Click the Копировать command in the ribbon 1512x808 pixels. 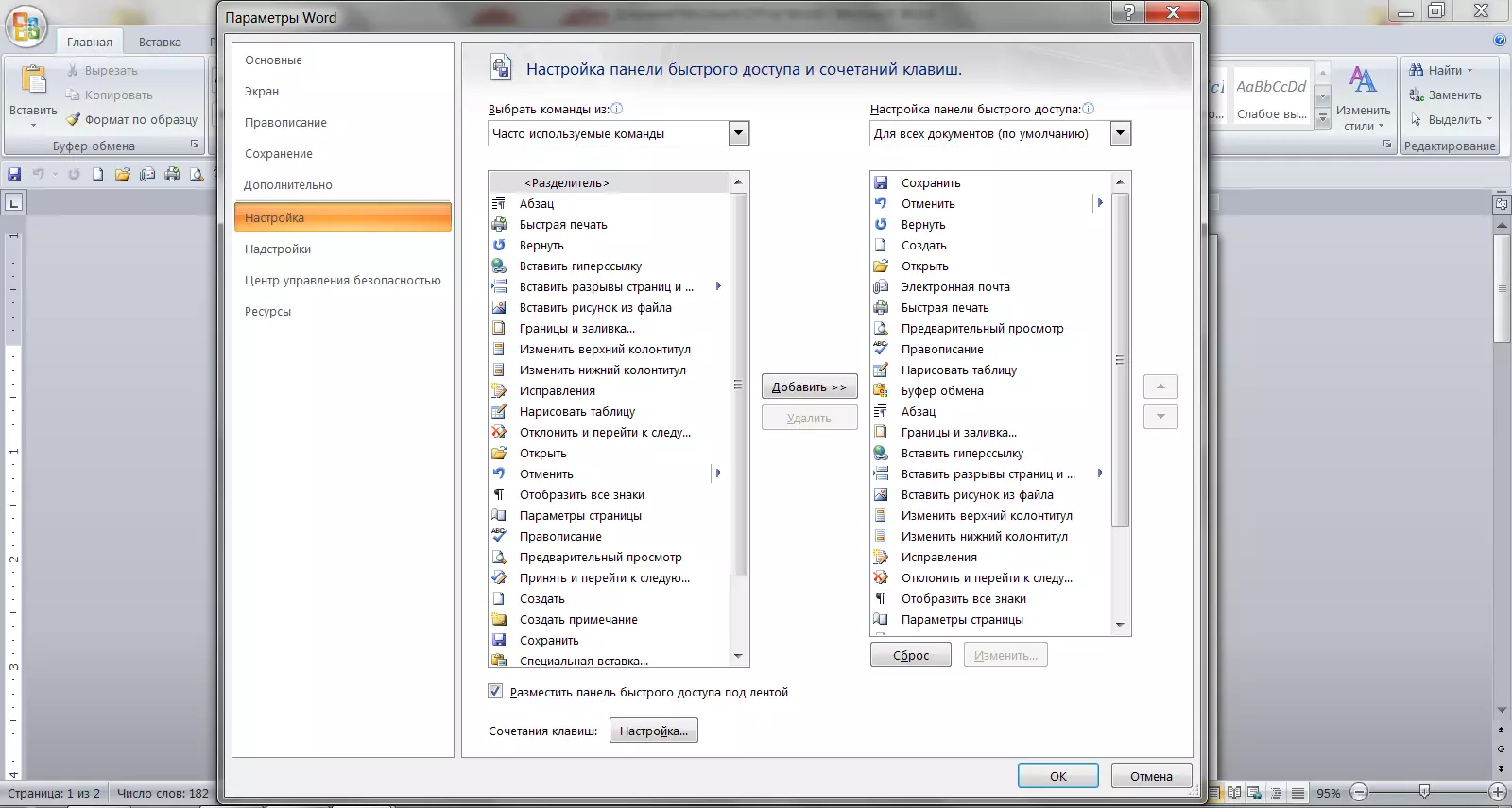coord(109,95)
